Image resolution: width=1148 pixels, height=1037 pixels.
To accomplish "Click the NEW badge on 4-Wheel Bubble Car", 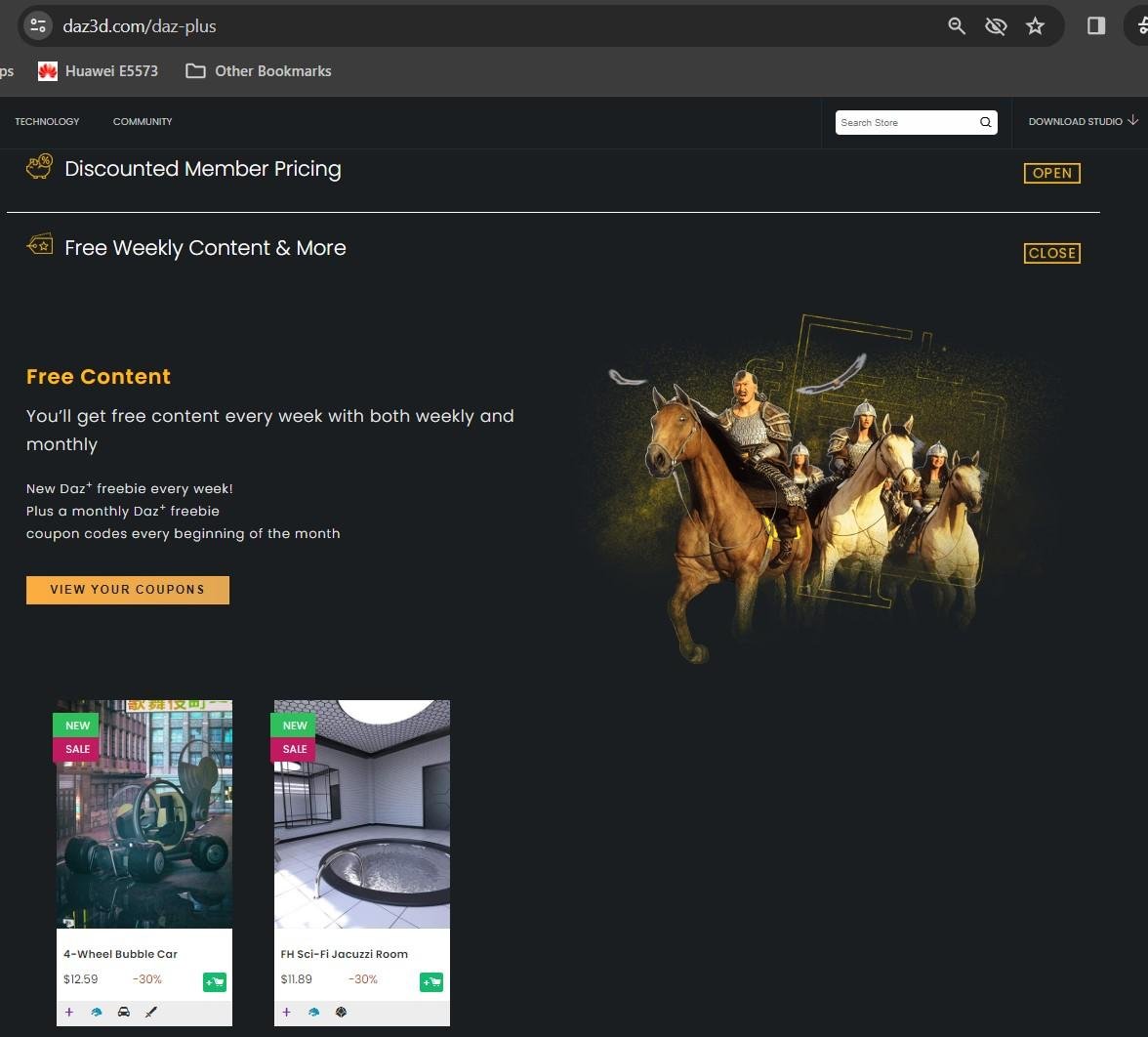I will (77, 725).
